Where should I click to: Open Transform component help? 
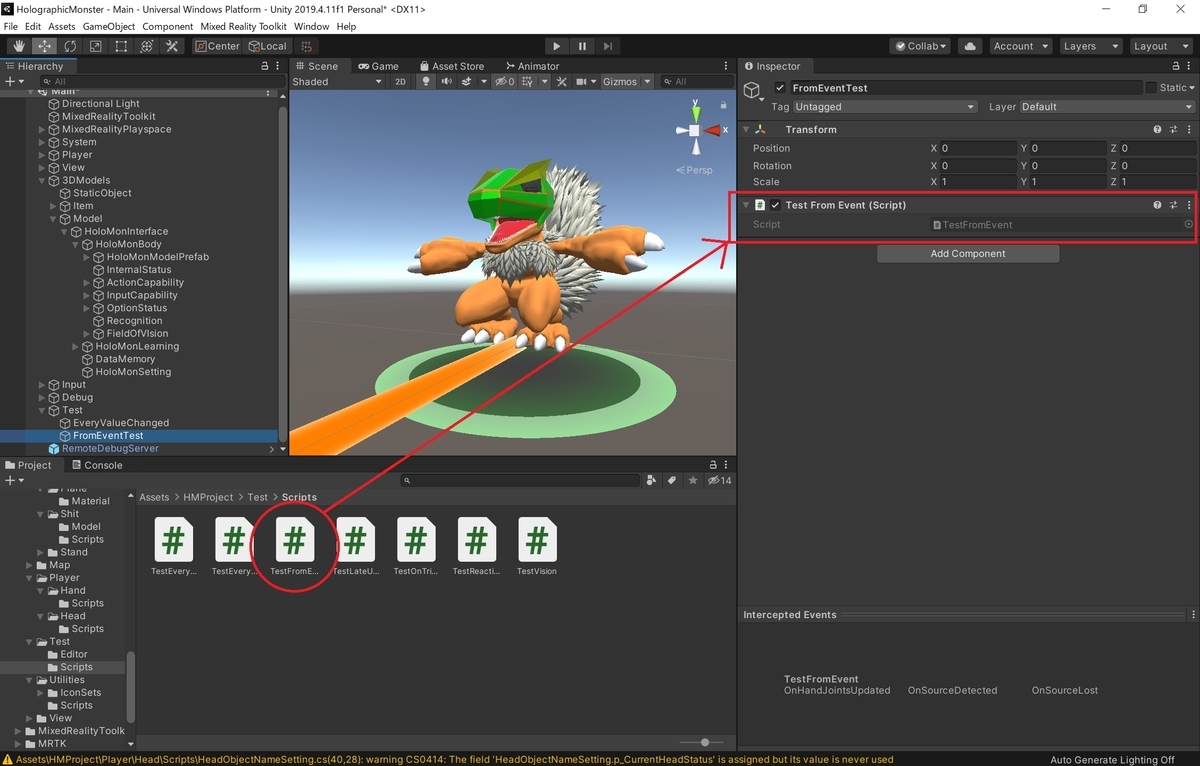click(1157, 130)
